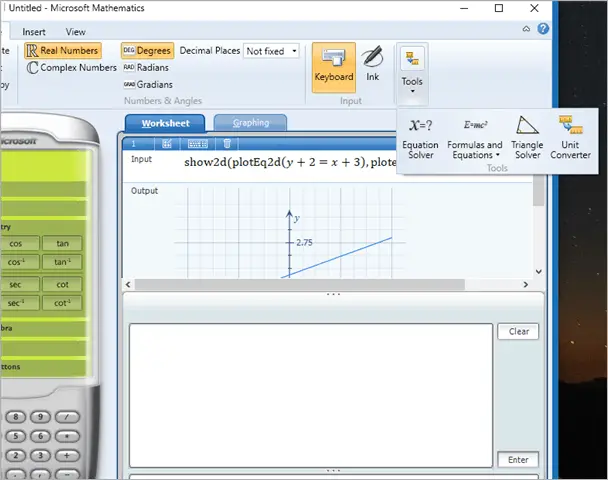The image size is (608, 480).
Task: Click the edit icon in entry 1 header
Action: point(167,144)
